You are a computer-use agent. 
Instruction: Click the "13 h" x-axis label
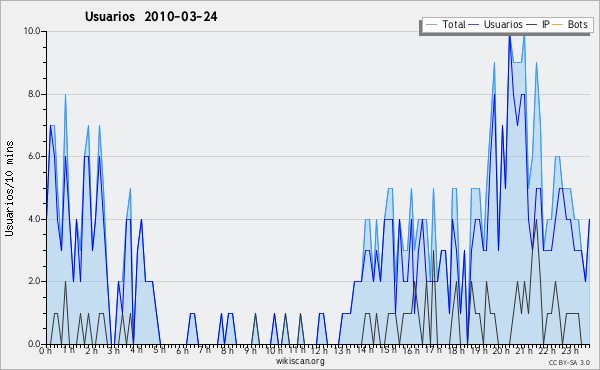[342, 350]
